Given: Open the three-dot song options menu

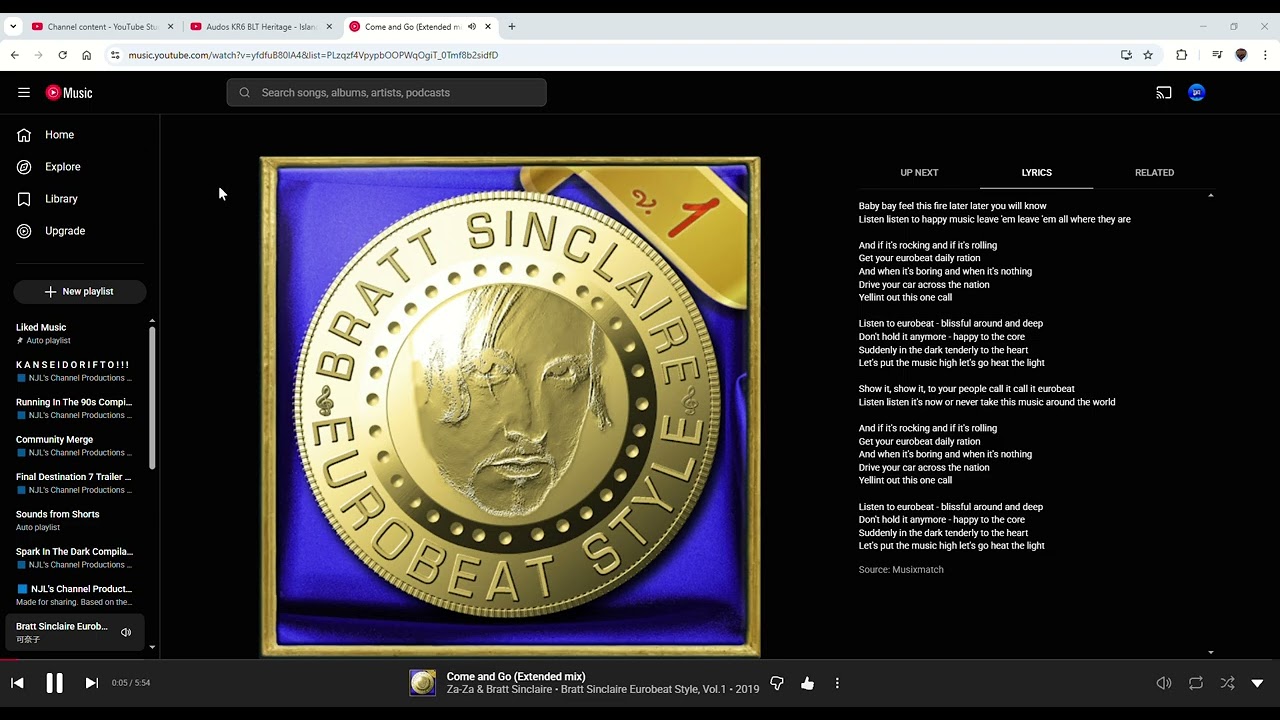Looking at the screenshot, I should 837,684.
